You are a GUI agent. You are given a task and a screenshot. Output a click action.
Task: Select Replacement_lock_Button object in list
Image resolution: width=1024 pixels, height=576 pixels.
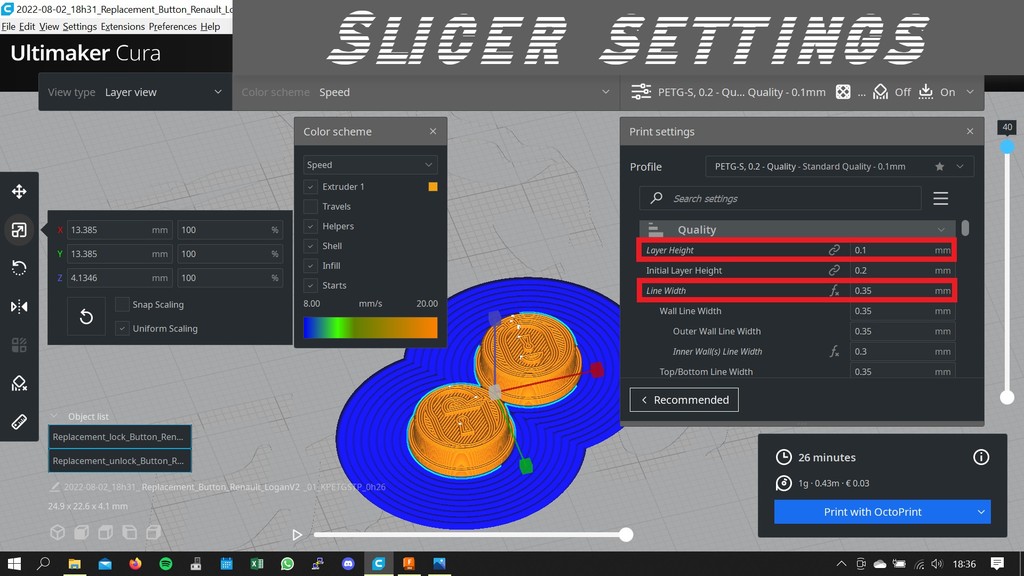point(120,437)
